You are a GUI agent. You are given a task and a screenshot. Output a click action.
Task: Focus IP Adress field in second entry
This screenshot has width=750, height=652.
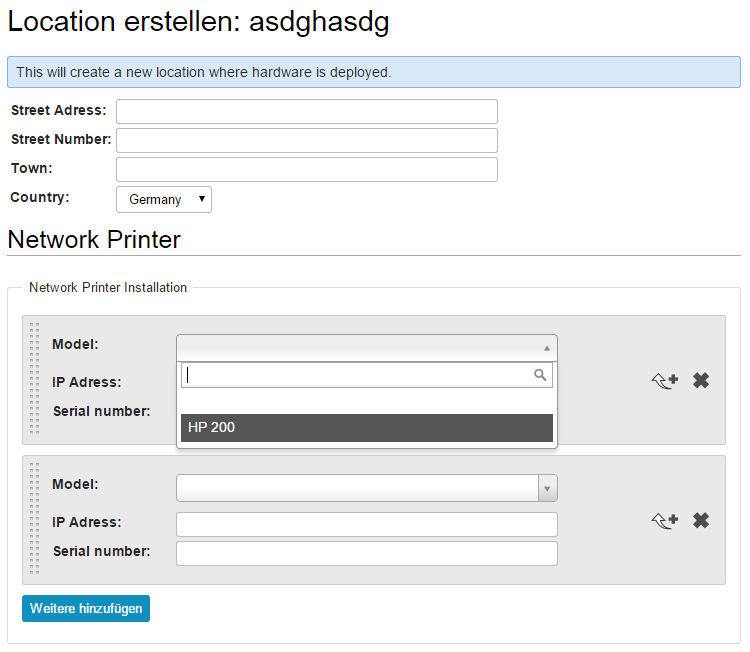pyautogui.click(x=367, y=525)
